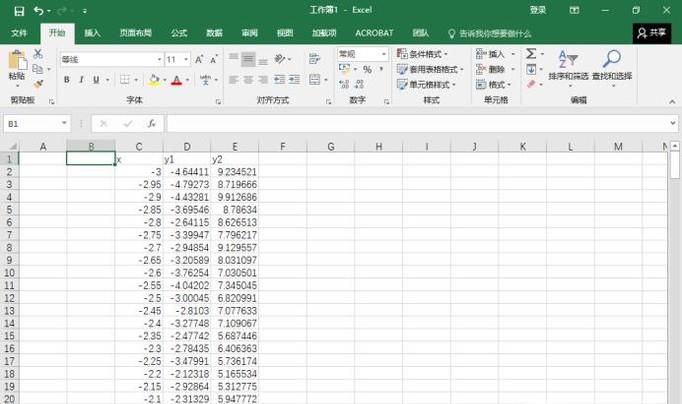682x404 pixels.
Task: Open the cell borders dropdown arrow
Action: point(136,80)
